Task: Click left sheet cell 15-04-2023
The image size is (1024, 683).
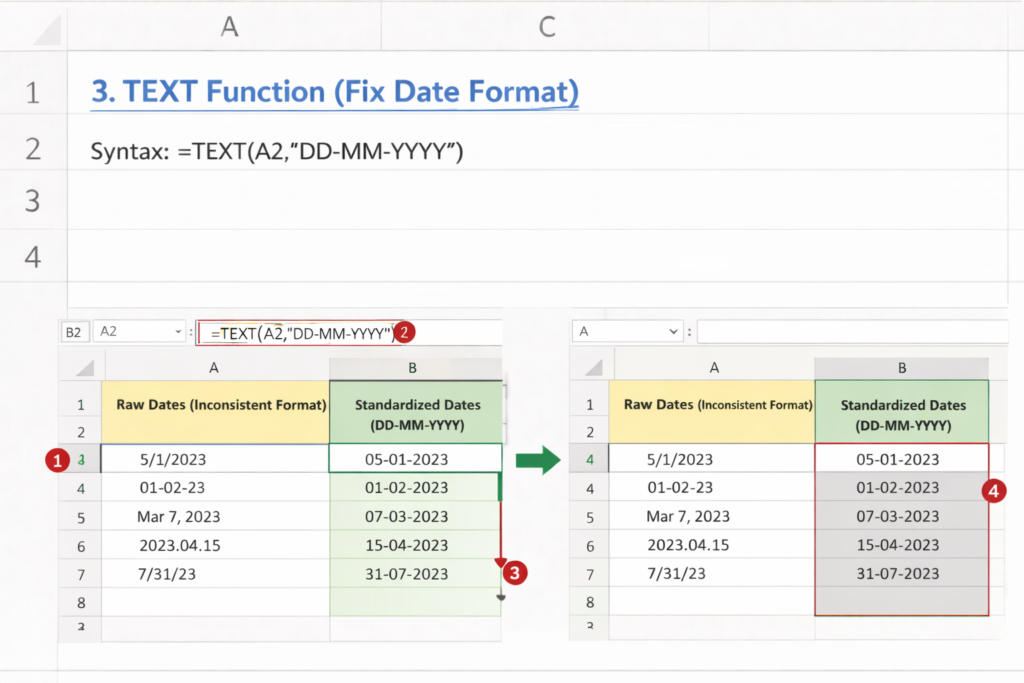Action: tap(415, 545)
